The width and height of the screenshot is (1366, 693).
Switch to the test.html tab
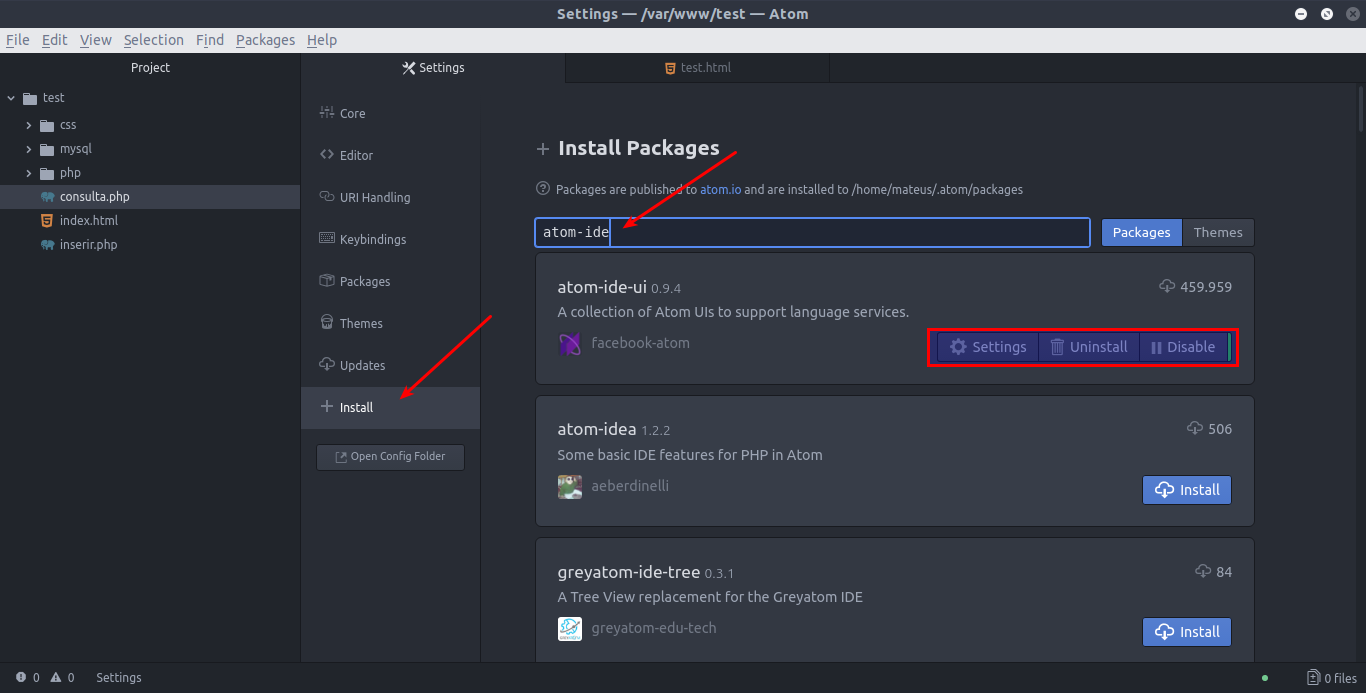coord(697,68)
